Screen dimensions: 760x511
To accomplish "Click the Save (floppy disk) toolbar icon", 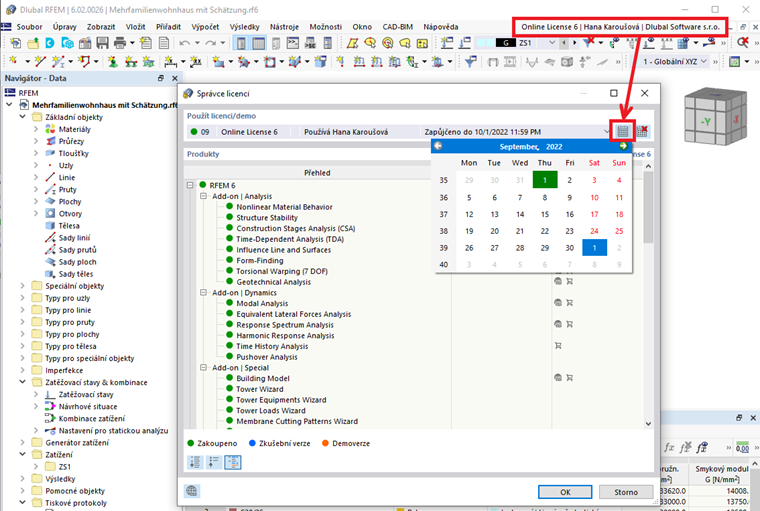I will [102, 43].
